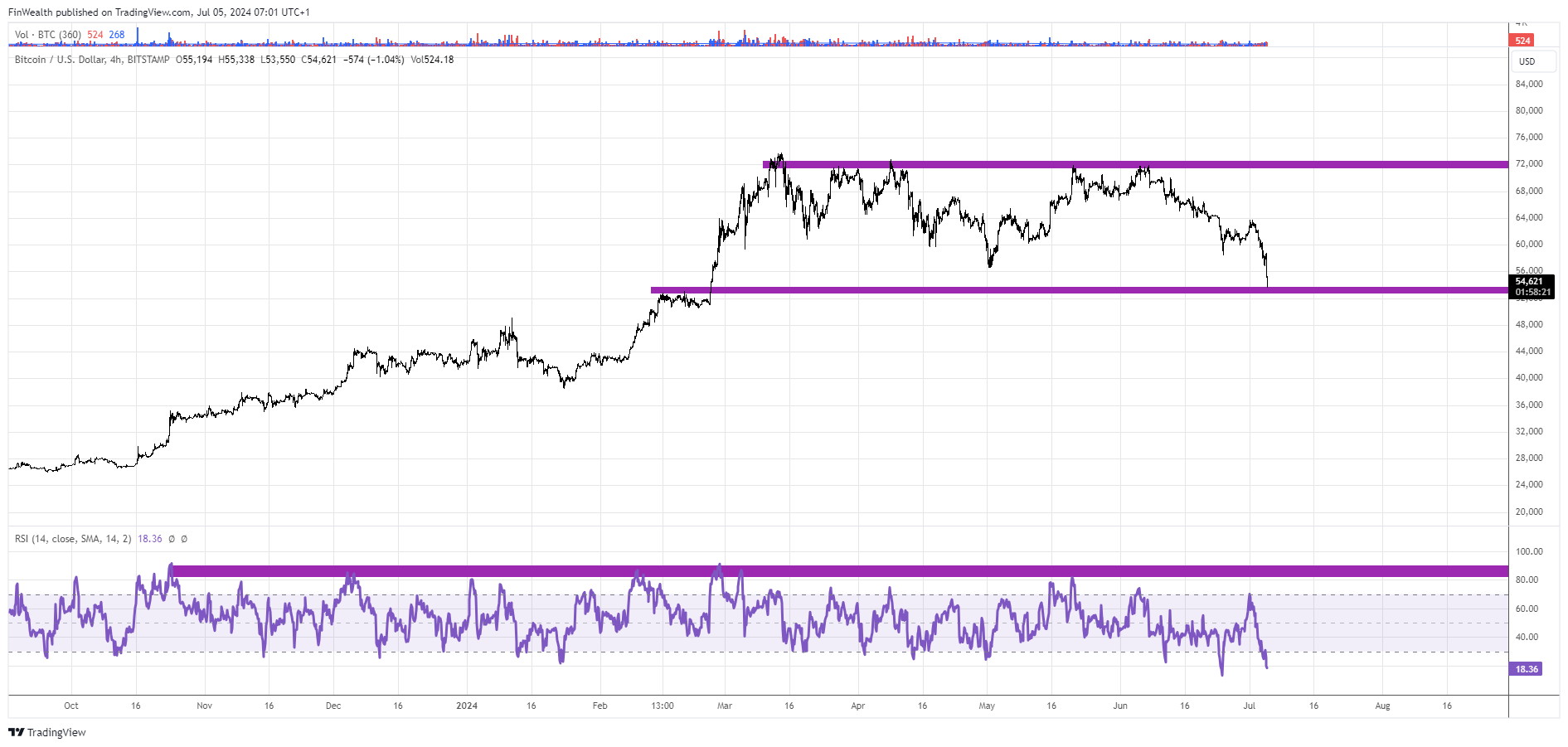This screenshot has width=1568, height=747.
Task: Click the change value −574 (−1.04%)
Action: pyautogui.click(x=374, y=60)
